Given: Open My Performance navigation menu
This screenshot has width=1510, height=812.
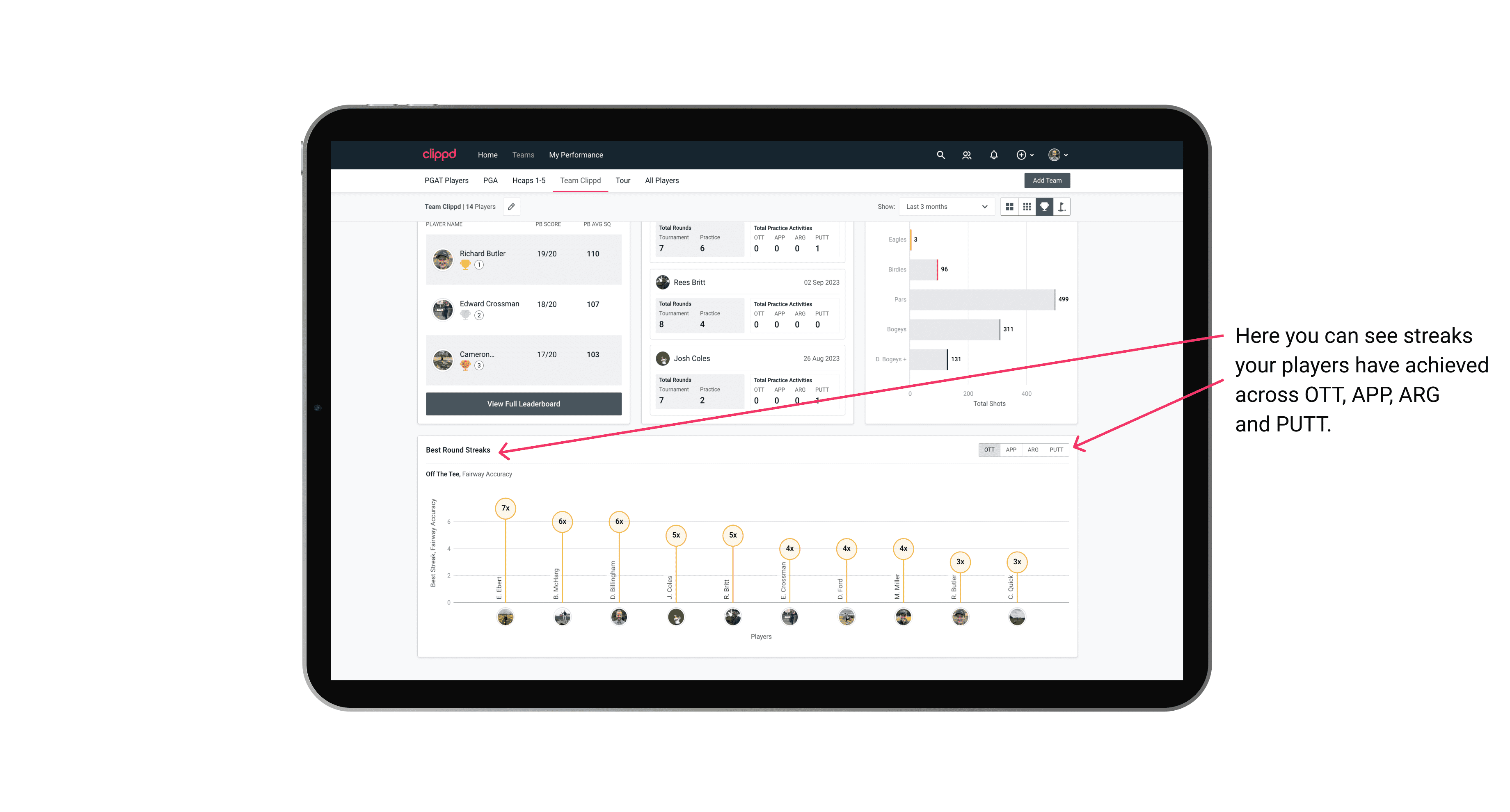Looking at the screenshot, I should tap(576, 154).
